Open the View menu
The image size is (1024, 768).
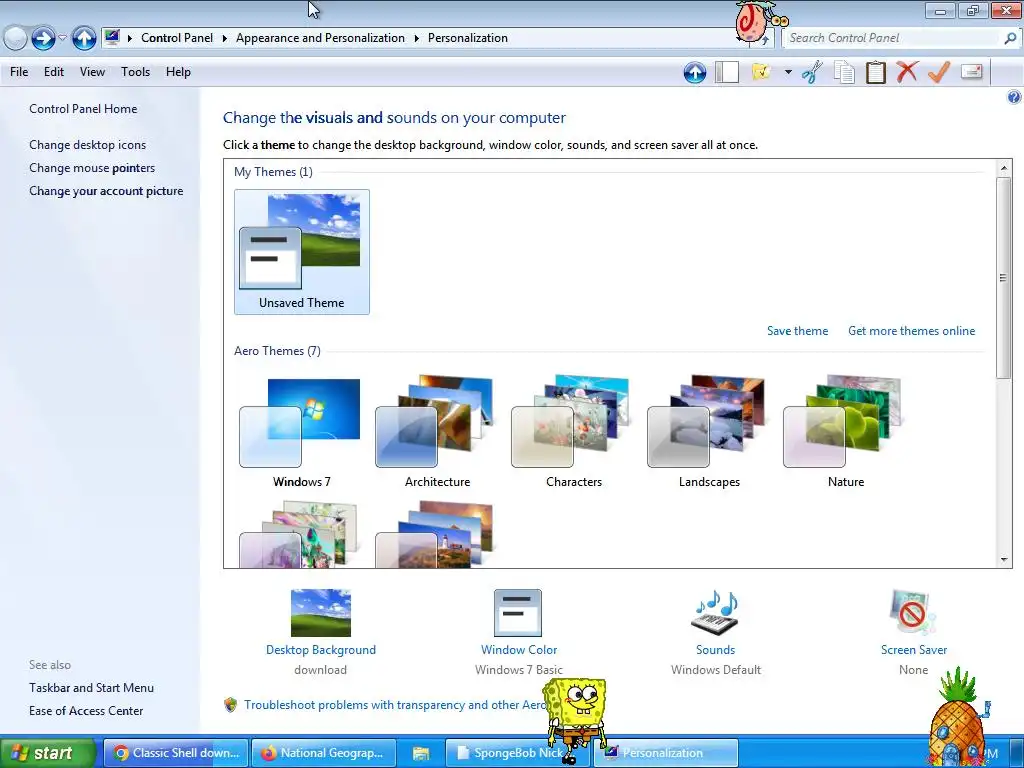point(92,72)
